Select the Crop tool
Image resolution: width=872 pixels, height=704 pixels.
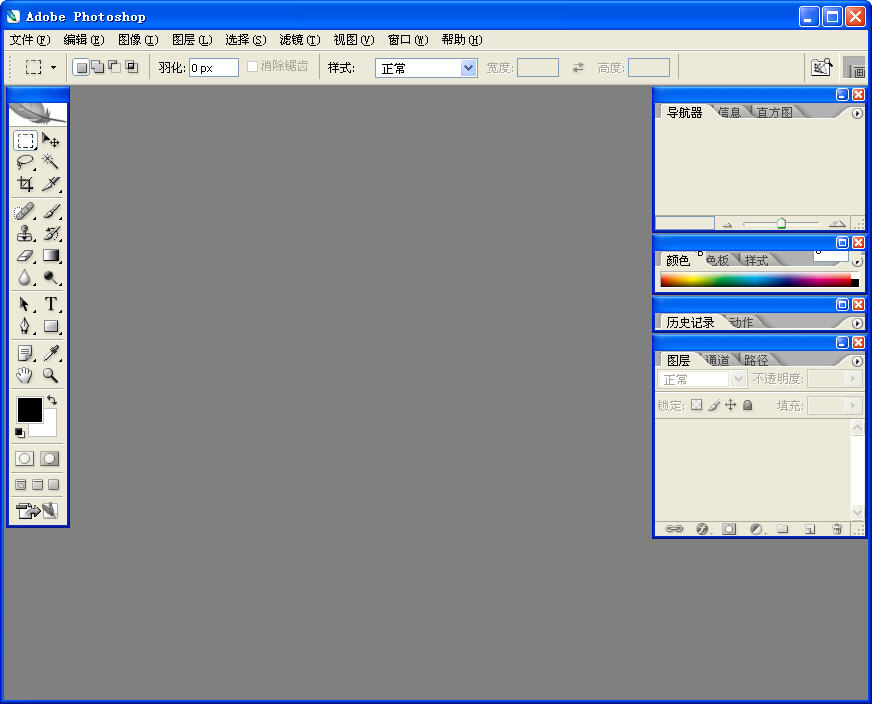point(25,184)
